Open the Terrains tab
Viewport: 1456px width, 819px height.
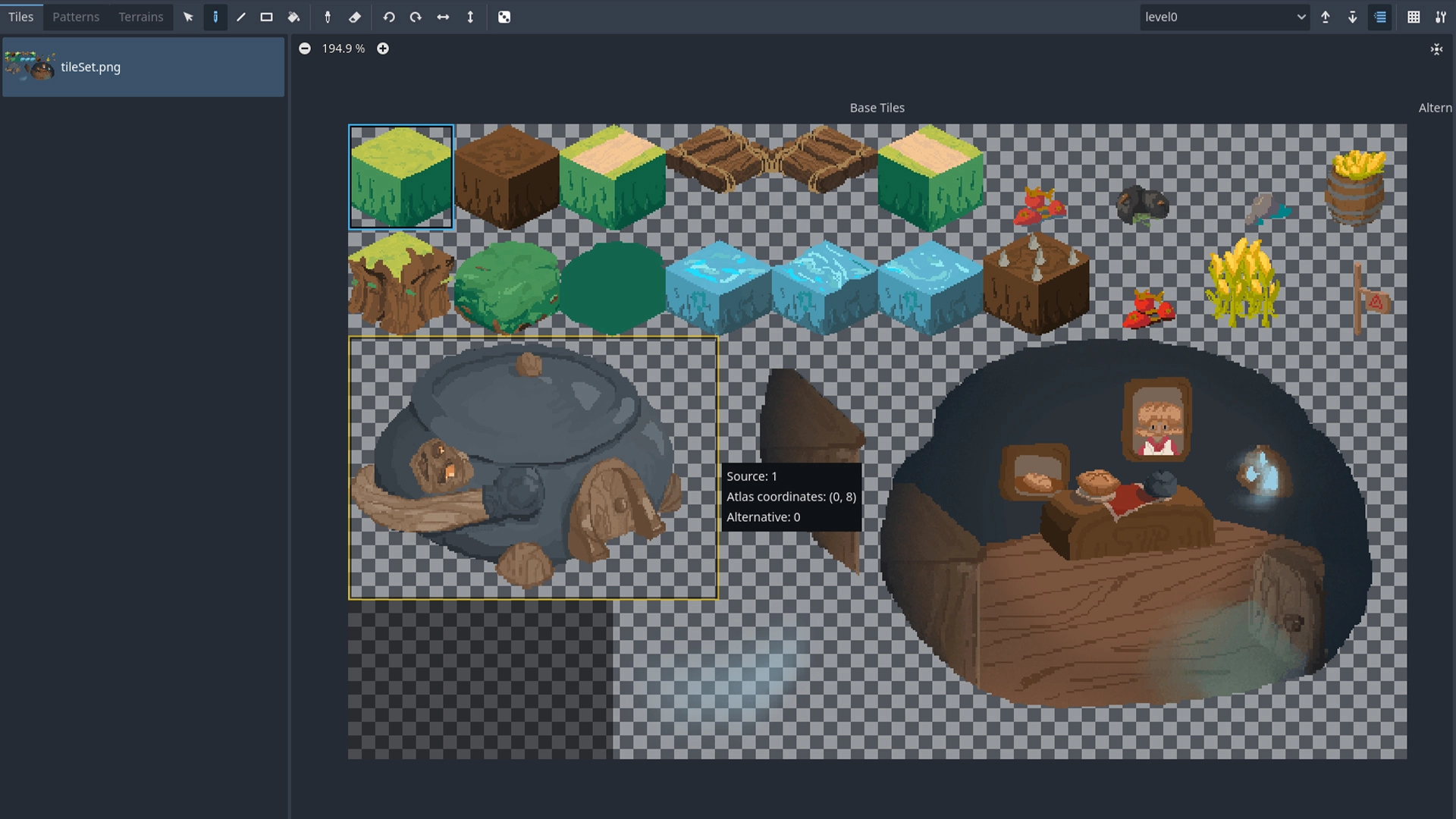(x=140, y=17)
